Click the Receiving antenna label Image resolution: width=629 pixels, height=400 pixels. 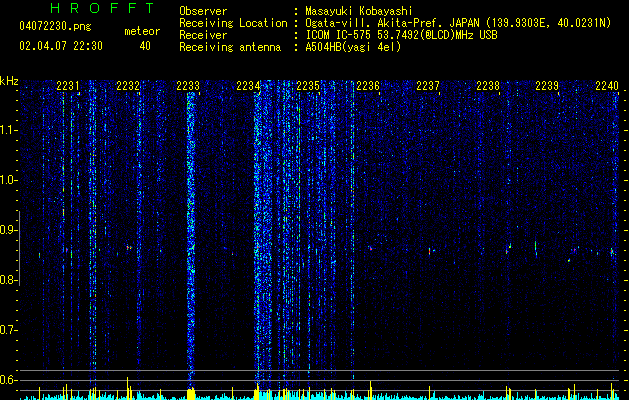pyautogui.click(x=230, y=47)
